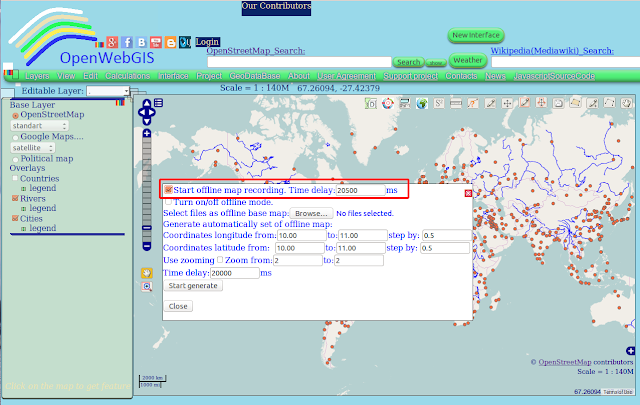Select the OpenStreetMap base layer radio
The height and width of the screenshot is (405, 640).
(16, 116)
